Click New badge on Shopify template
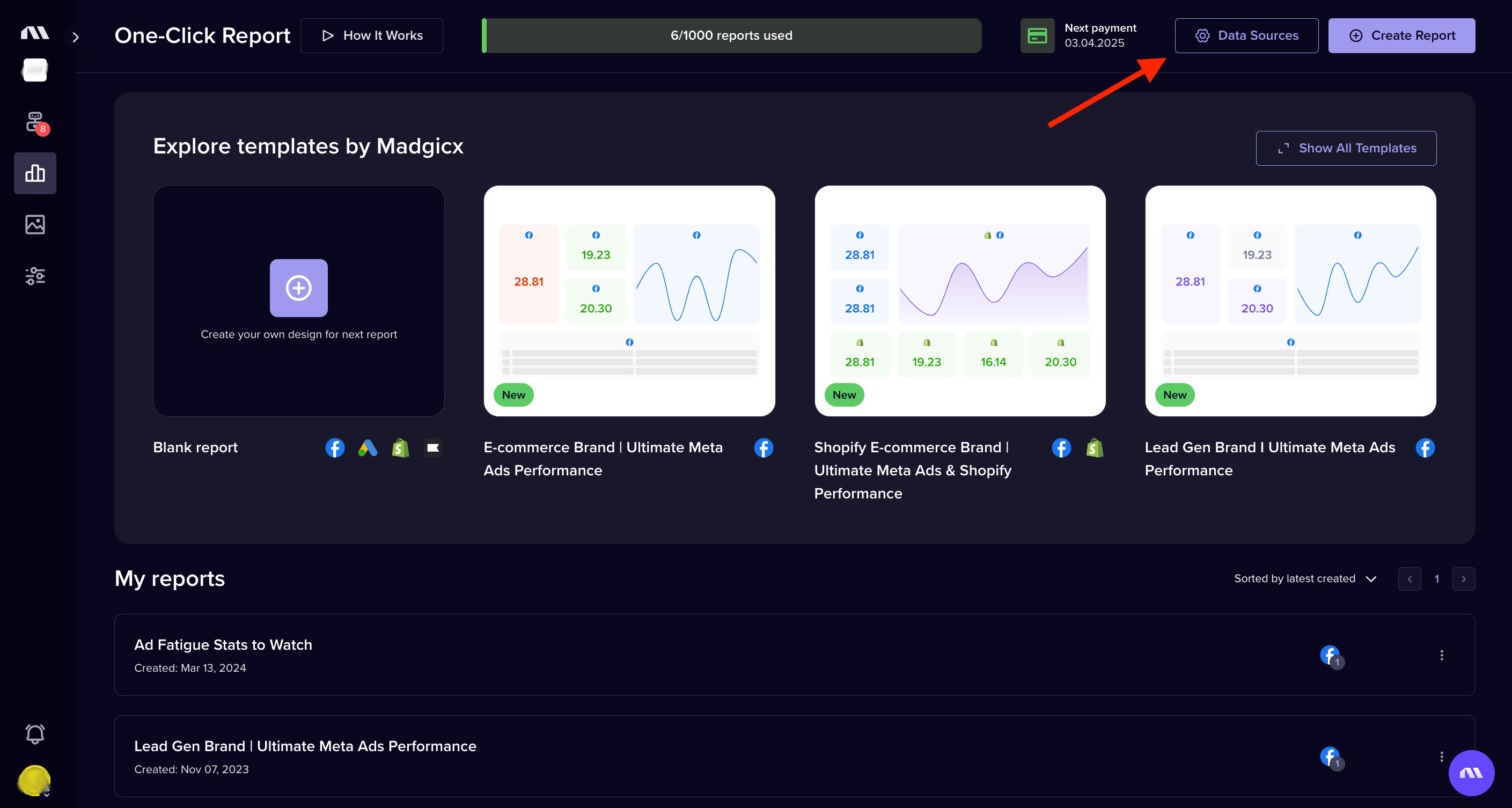Screen dimensions: 1512x808 point(844,395)
